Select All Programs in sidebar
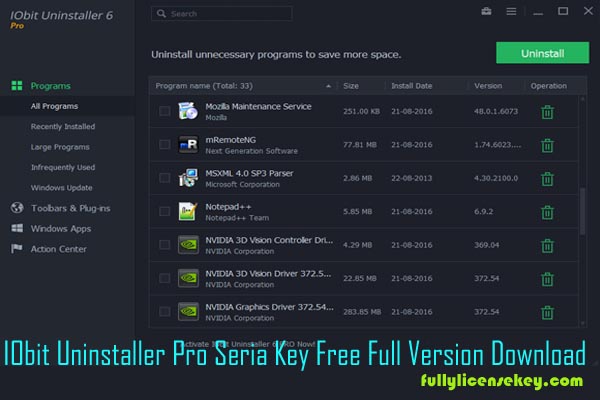Viewport: 600px width, 400px height. [54, 106]
